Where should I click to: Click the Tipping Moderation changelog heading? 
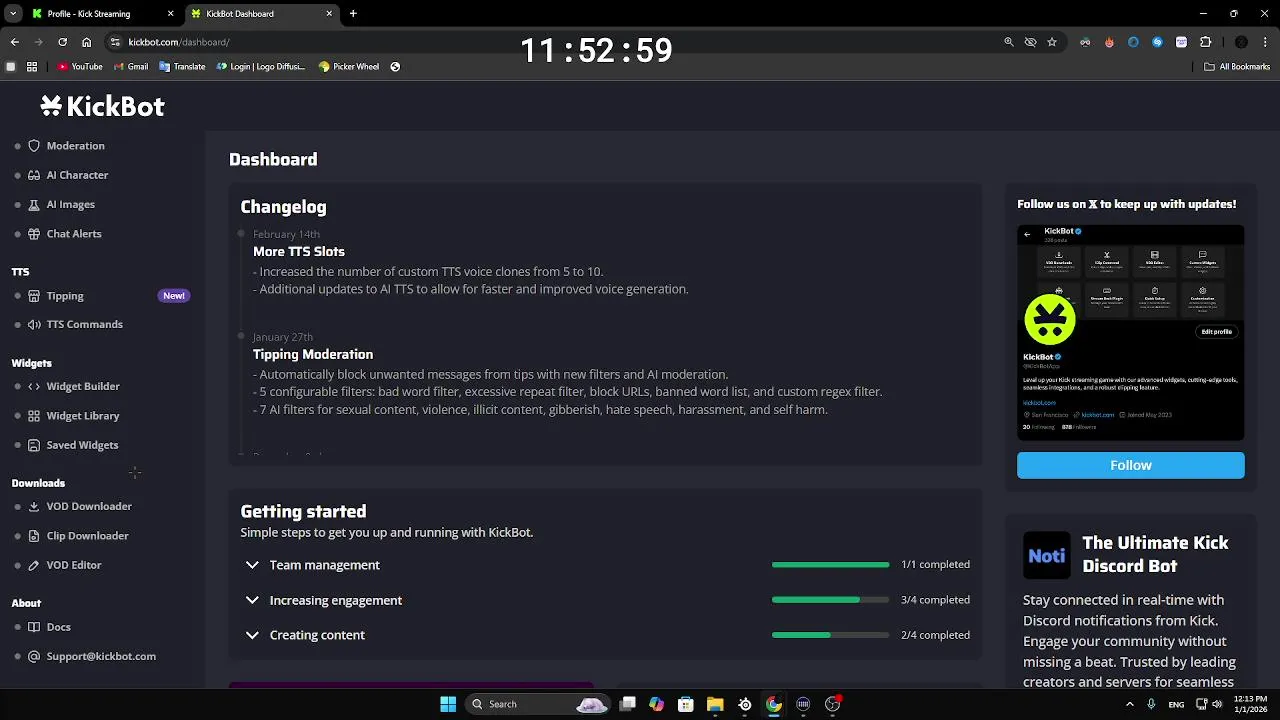coord(313,354)
